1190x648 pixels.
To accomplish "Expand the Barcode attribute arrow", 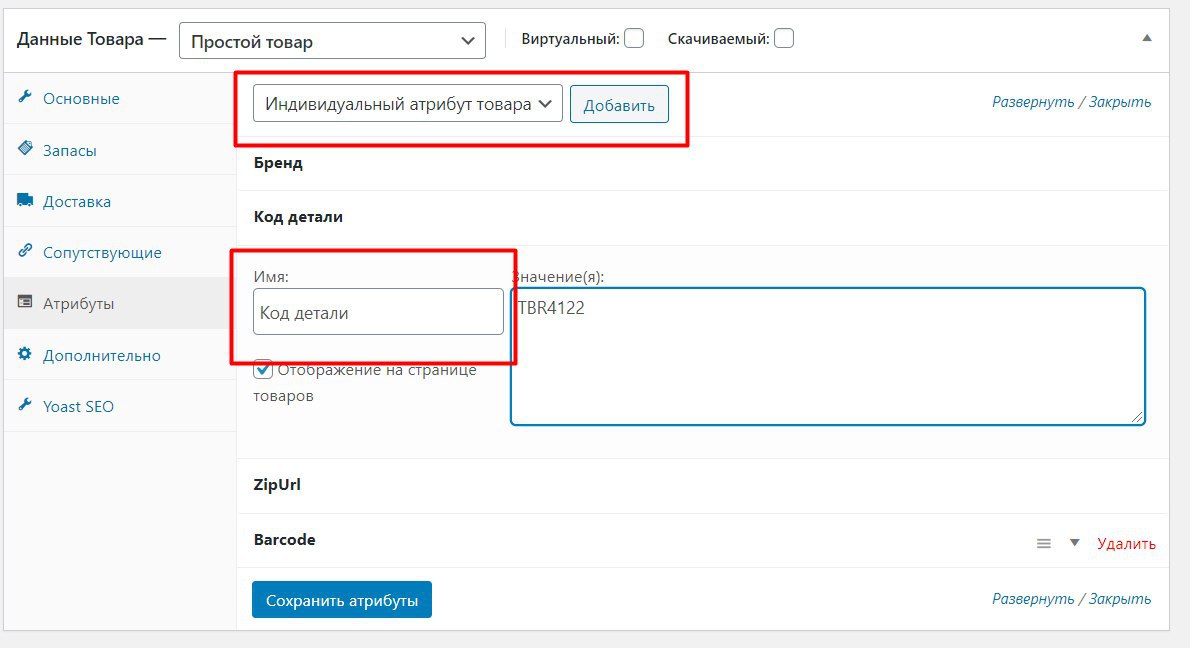I will (1075, 543).
